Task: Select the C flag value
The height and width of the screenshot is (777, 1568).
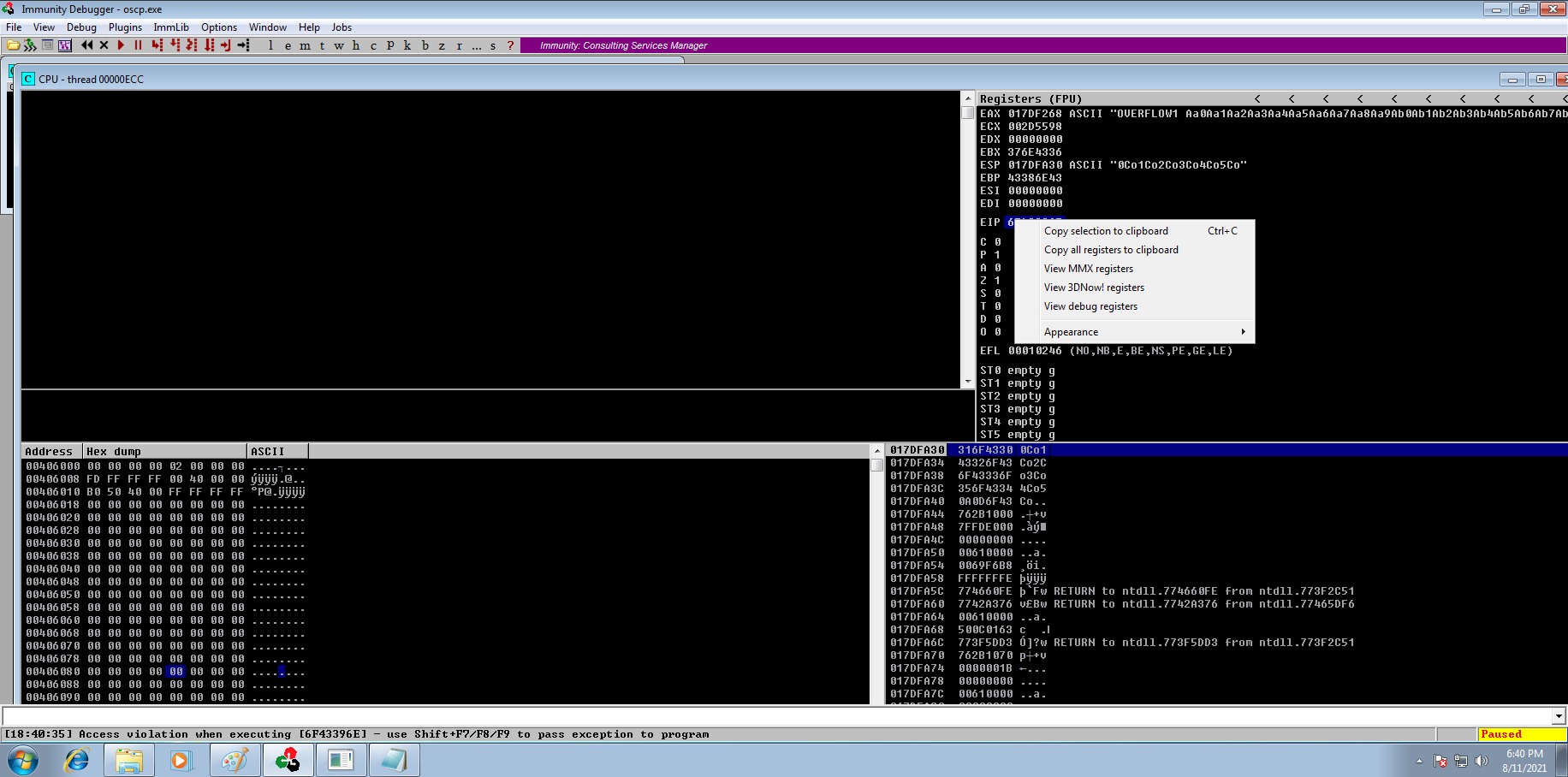Action: (x=997, y=242)
